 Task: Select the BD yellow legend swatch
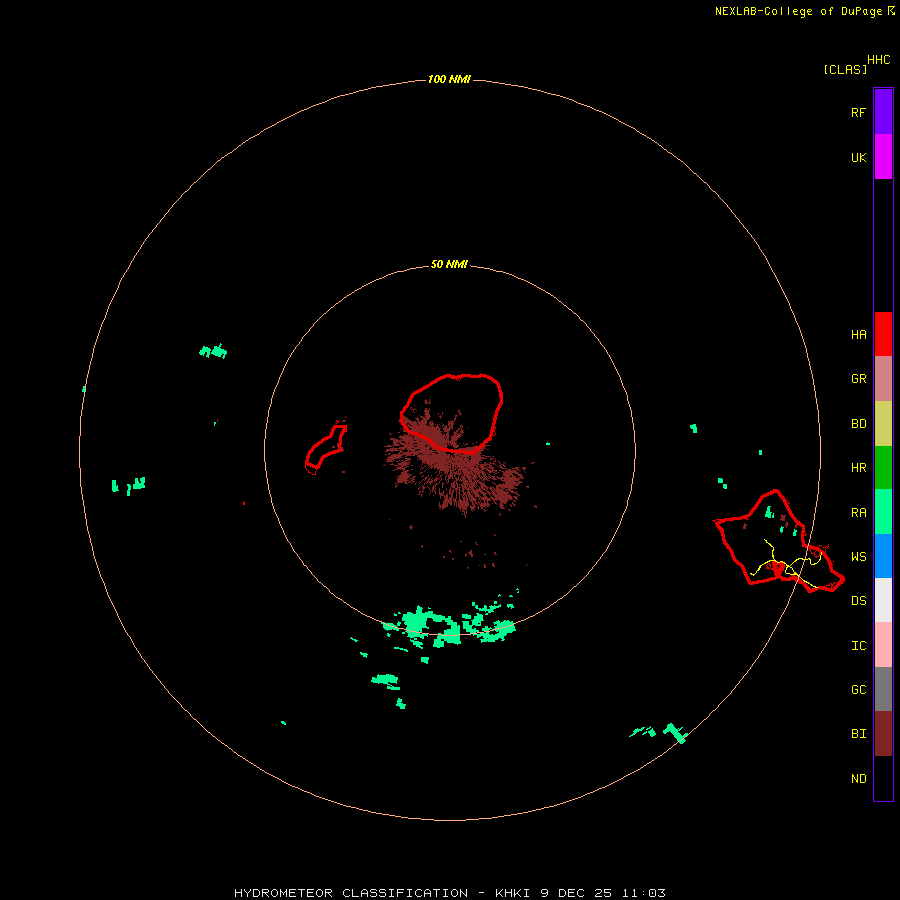pos(883,424)
